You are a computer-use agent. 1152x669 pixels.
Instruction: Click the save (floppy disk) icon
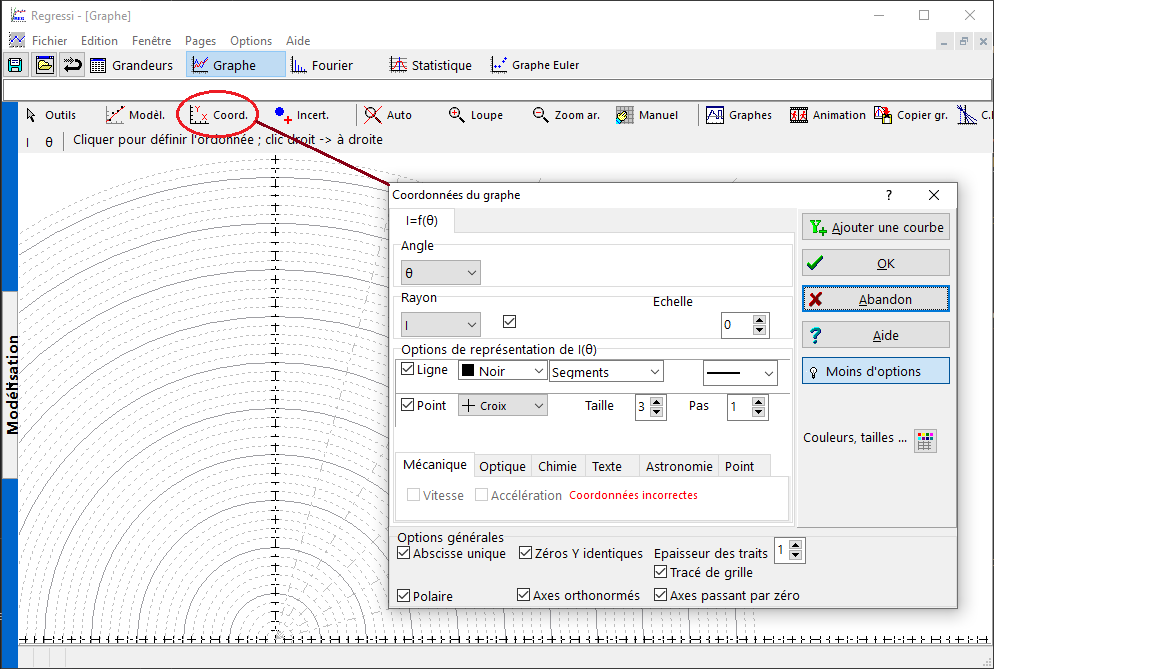point(15,65)
